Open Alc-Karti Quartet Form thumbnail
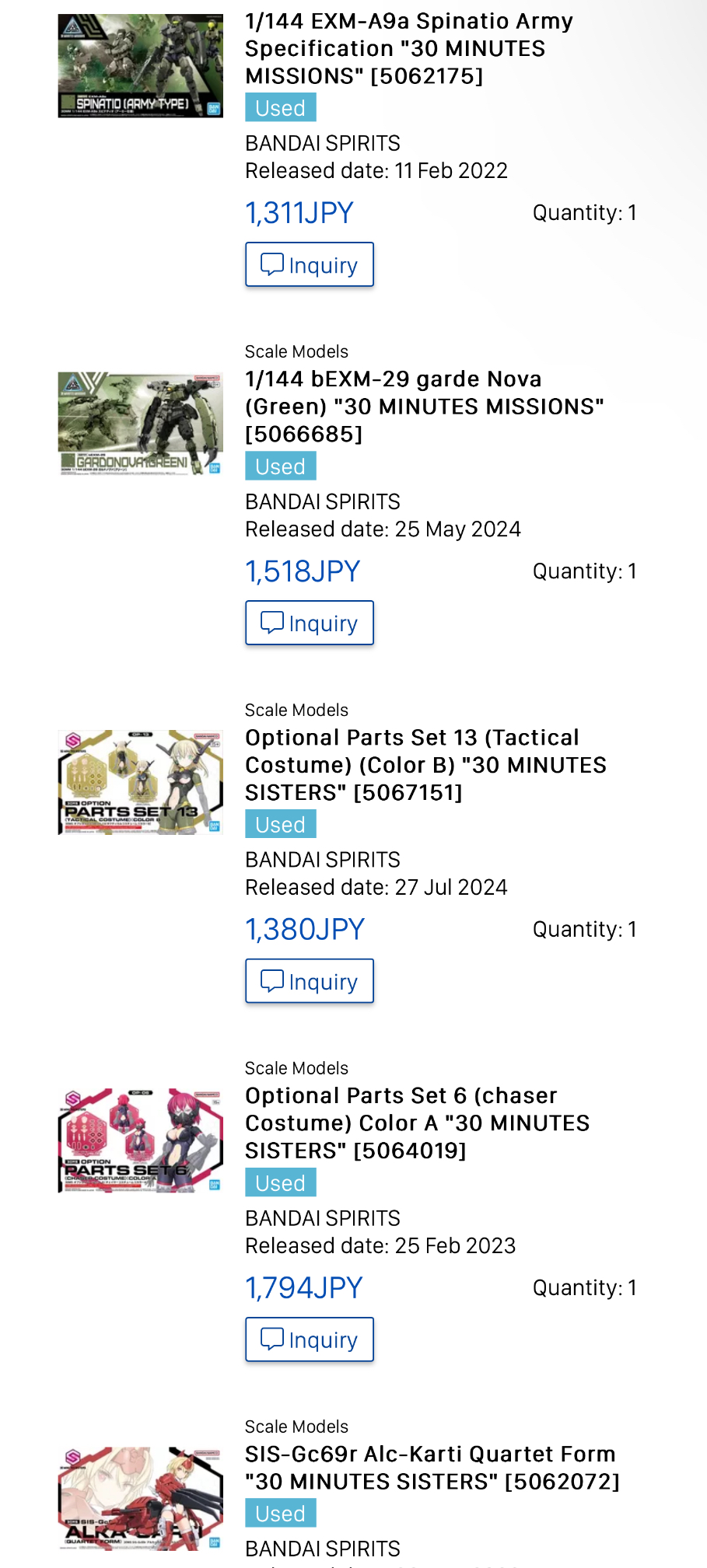 (141, 1500)
